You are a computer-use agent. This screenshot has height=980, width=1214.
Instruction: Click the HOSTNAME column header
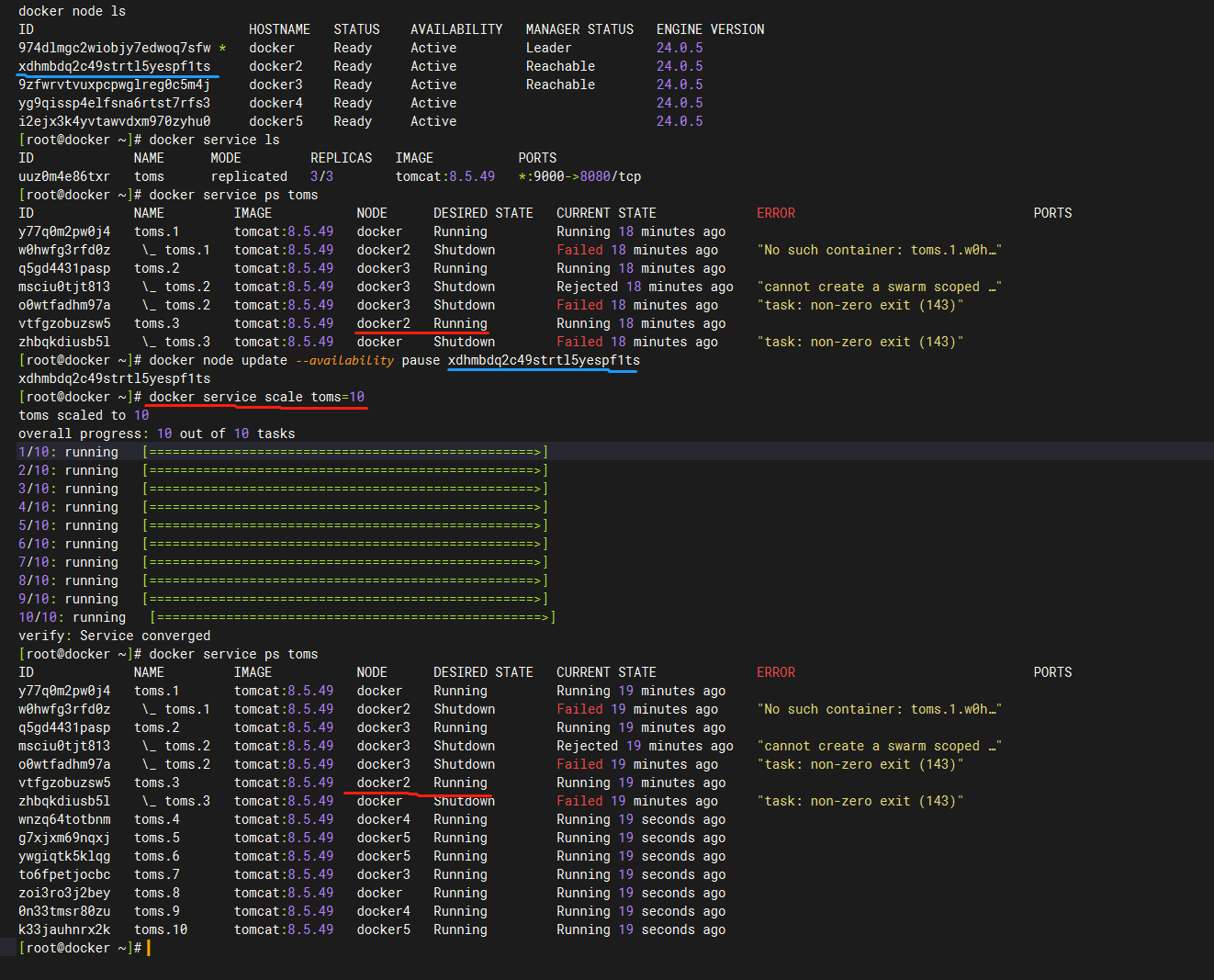279,29
